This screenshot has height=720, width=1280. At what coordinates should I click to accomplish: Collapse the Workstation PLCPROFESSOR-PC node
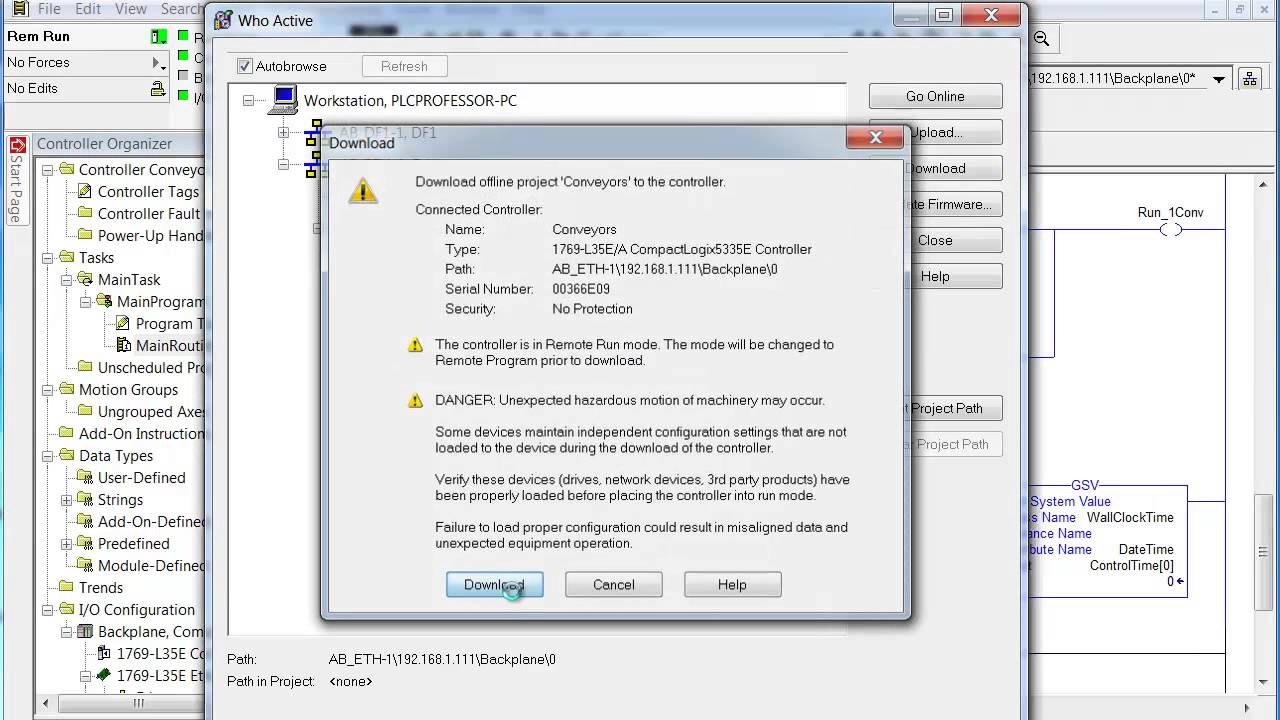coord(249,100)
